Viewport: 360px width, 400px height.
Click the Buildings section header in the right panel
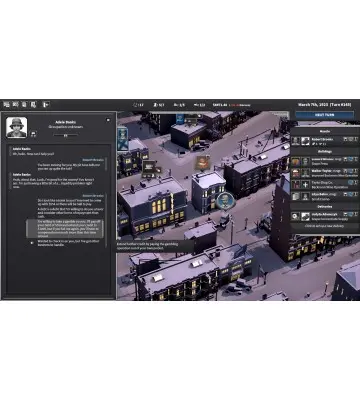(x=324, y=151)
